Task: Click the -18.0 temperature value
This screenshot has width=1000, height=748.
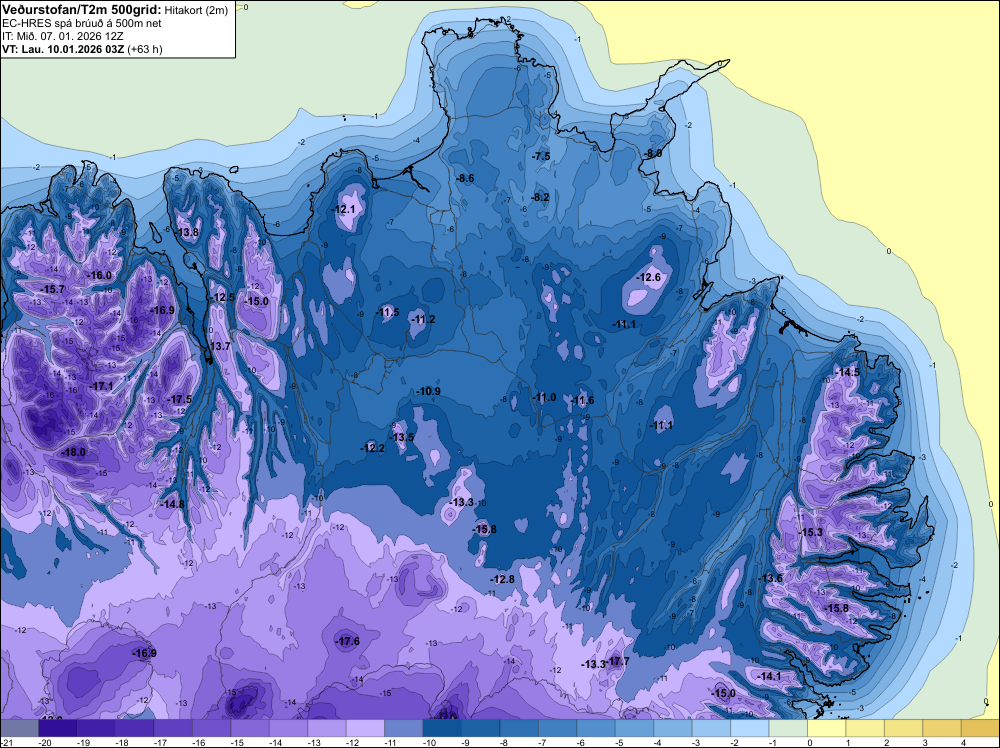Action: (73, 452)
